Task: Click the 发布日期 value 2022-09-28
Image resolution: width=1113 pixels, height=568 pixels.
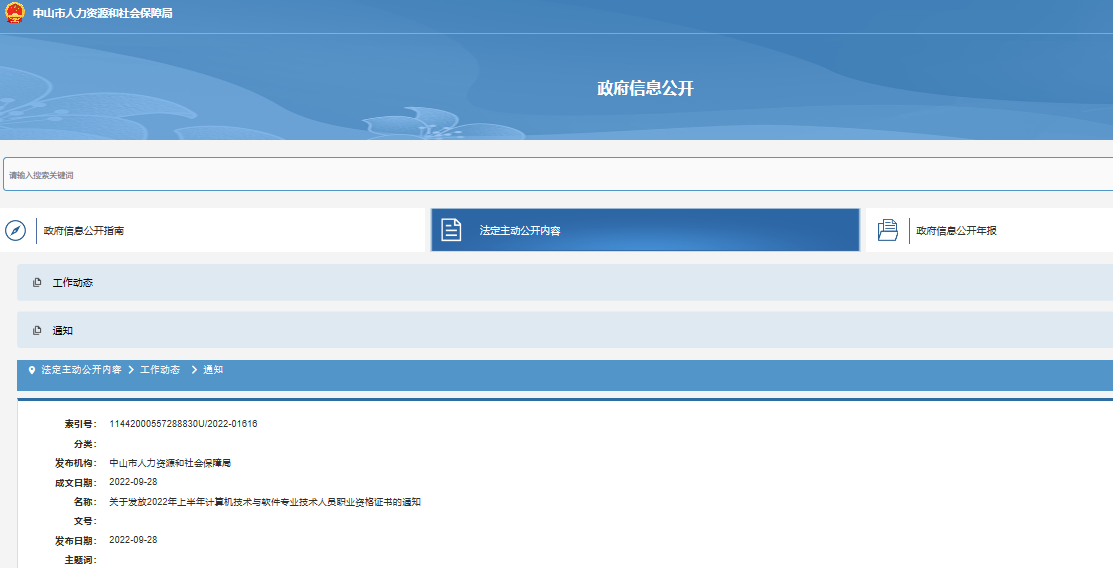Action: (x=133, y=540)
